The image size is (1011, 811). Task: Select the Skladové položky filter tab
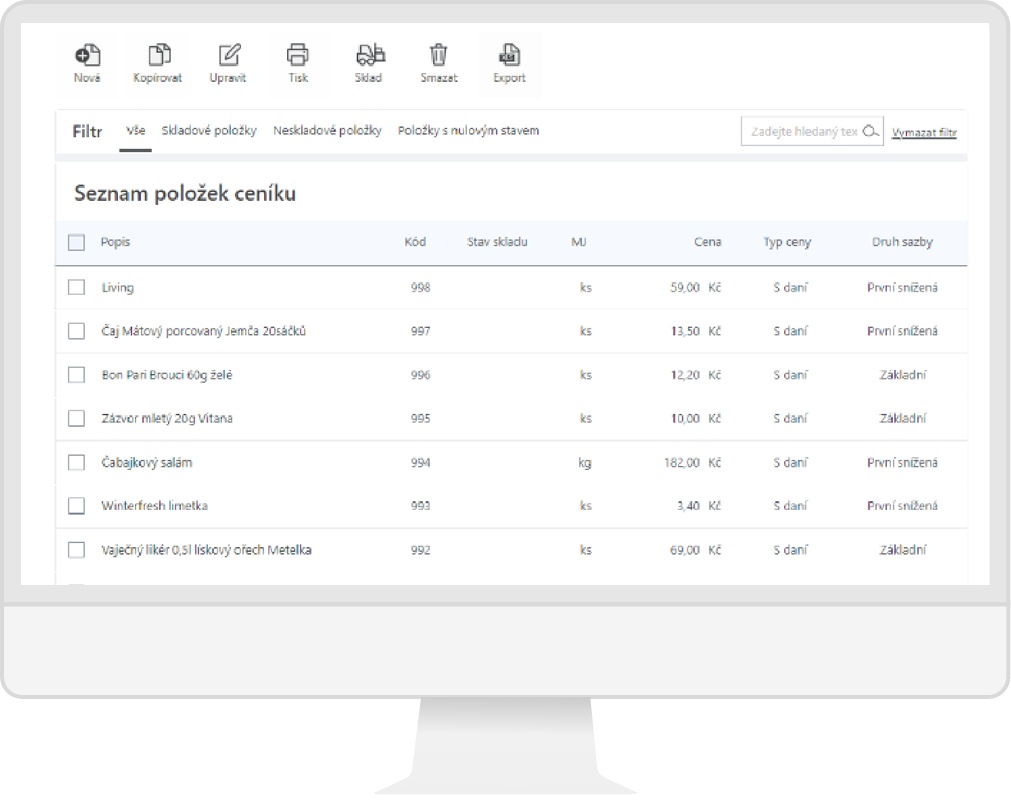pyautogui.click(x=209, y=131)
